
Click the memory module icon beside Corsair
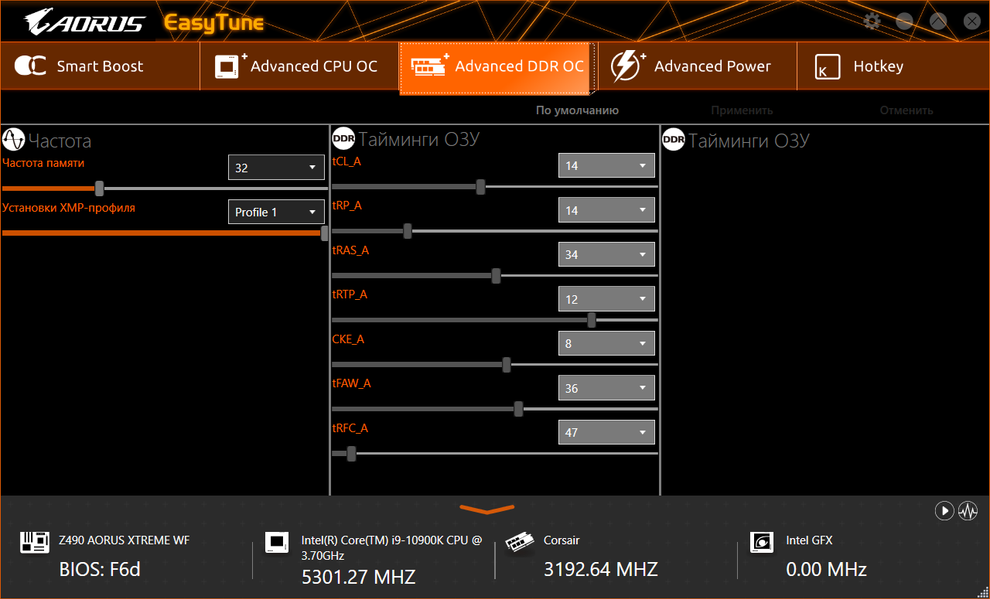pos(520,543)
